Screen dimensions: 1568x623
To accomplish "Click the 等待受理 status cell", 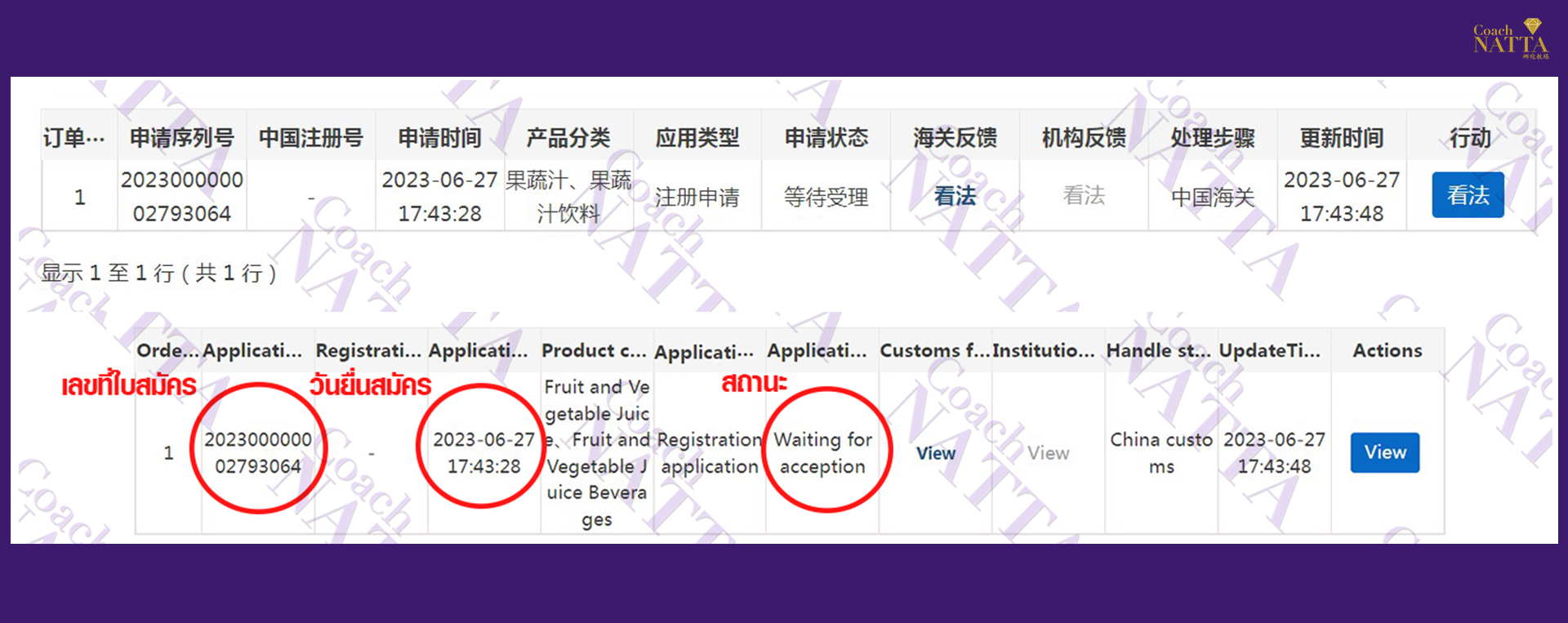I will click(x=826, y=197).
